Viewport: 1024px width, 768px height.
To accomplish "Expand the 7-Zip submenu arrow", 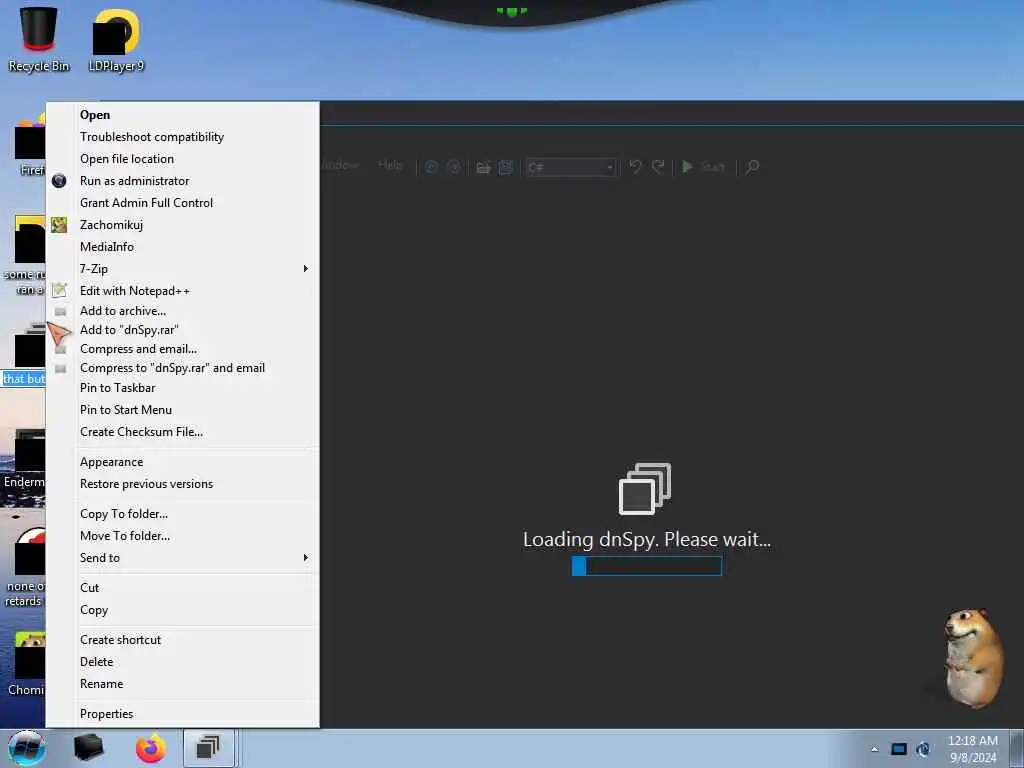I will pyautogui.click(x=305, y=268).
